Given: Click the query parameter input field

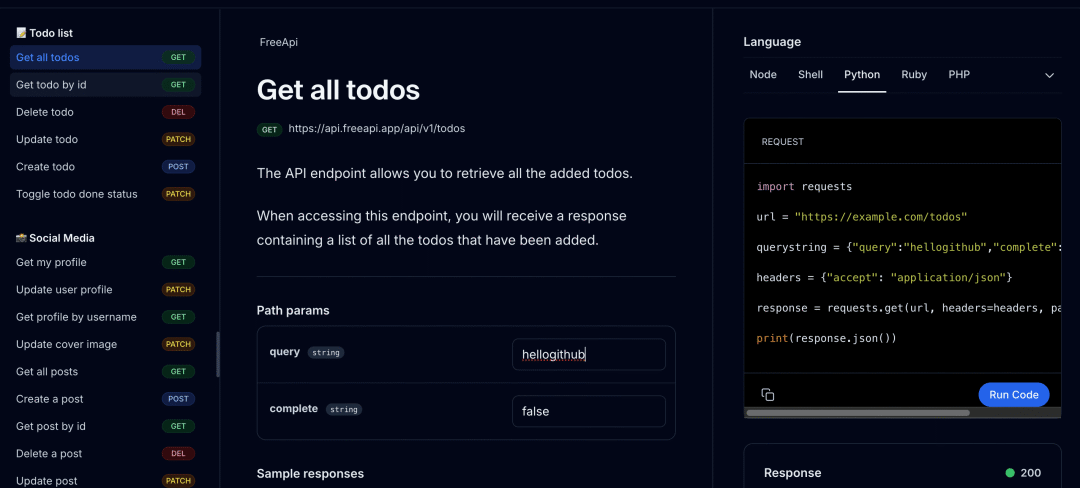Looking at the screenshot, I should click(589, 354).
